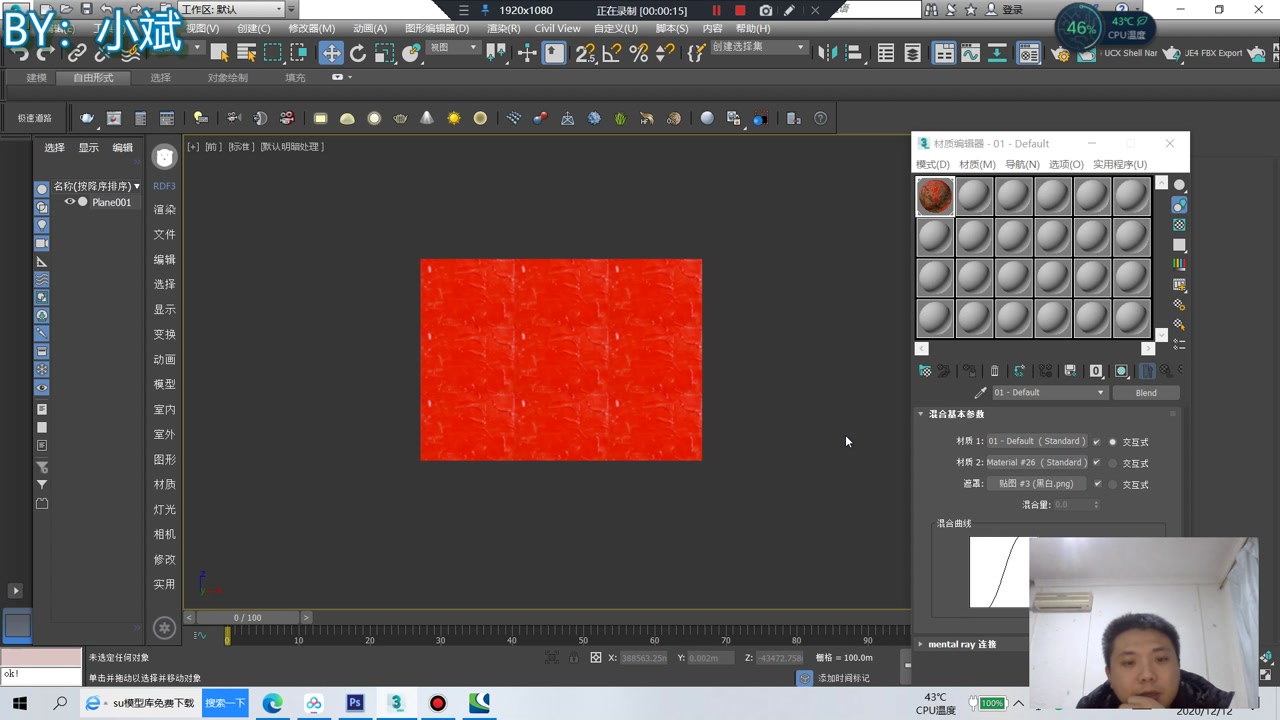Click the Mirror tool icon
The width and height of the screenshot is (1280, 720).
[827, 53]
